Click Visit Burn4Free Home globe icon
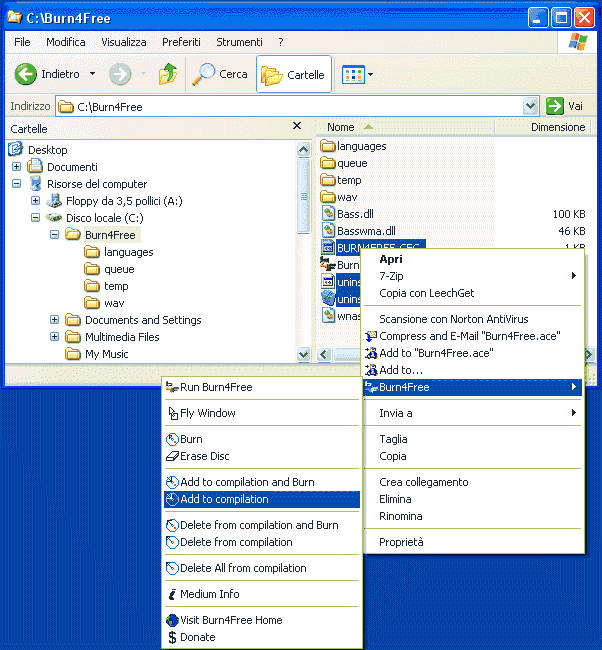The width and height of the screenshot is (602, 650). [x=172, y=620]
